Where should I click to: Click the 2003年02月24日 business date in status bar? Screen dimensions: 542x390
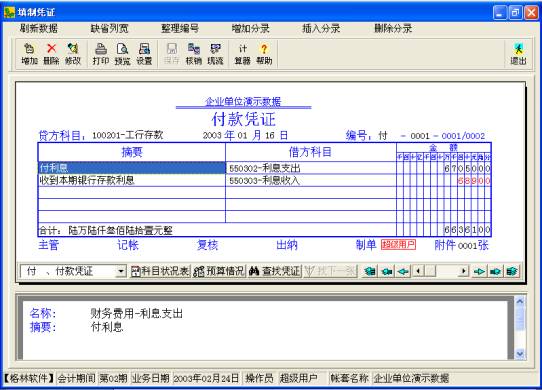click(206, 378)
